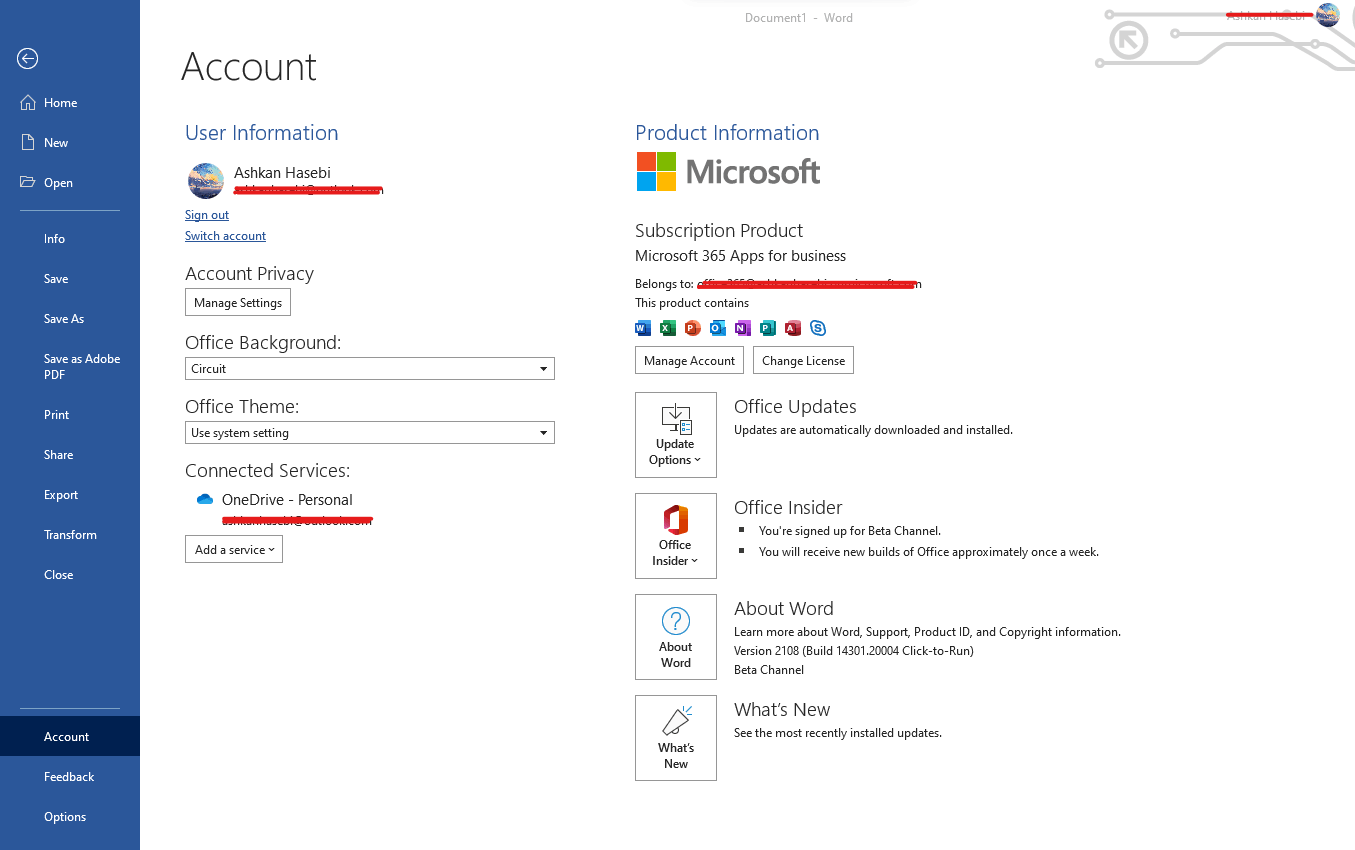Open the Share page
Viewport: 1355px width, 850px height.
tap(70, 455)
